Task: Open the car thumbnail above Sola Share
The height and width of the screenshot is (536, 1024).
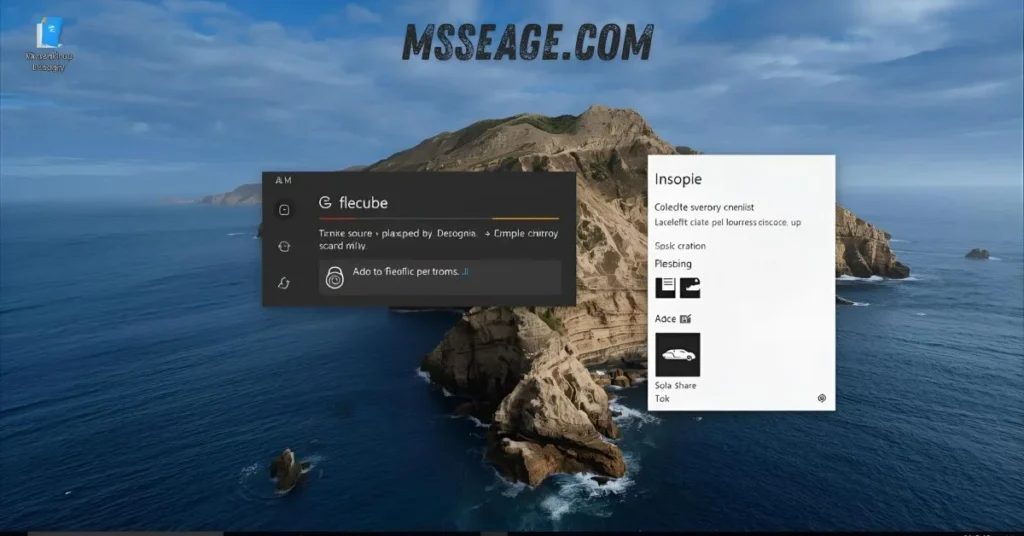Action: tap(678, 355)
